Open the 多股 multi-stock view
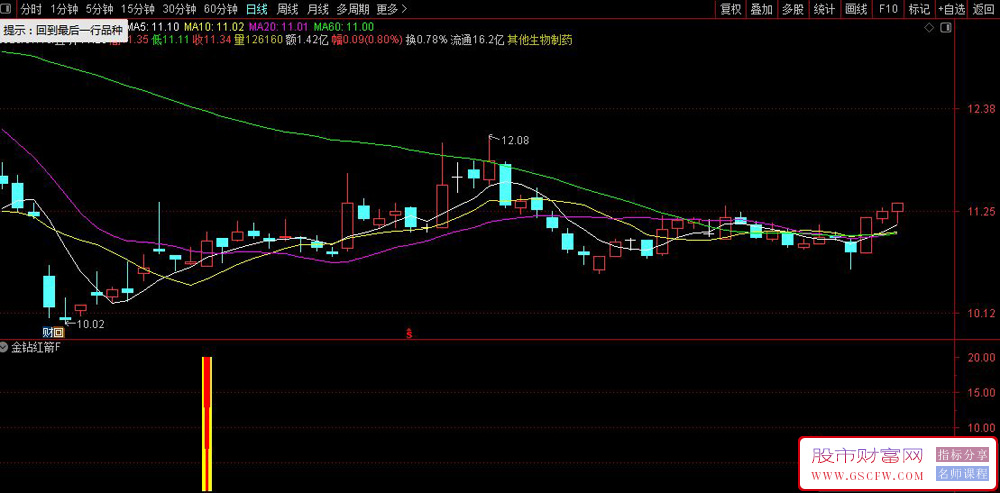Image resolution: width=1000 pixels, height=493 pixels. [793, 9]
